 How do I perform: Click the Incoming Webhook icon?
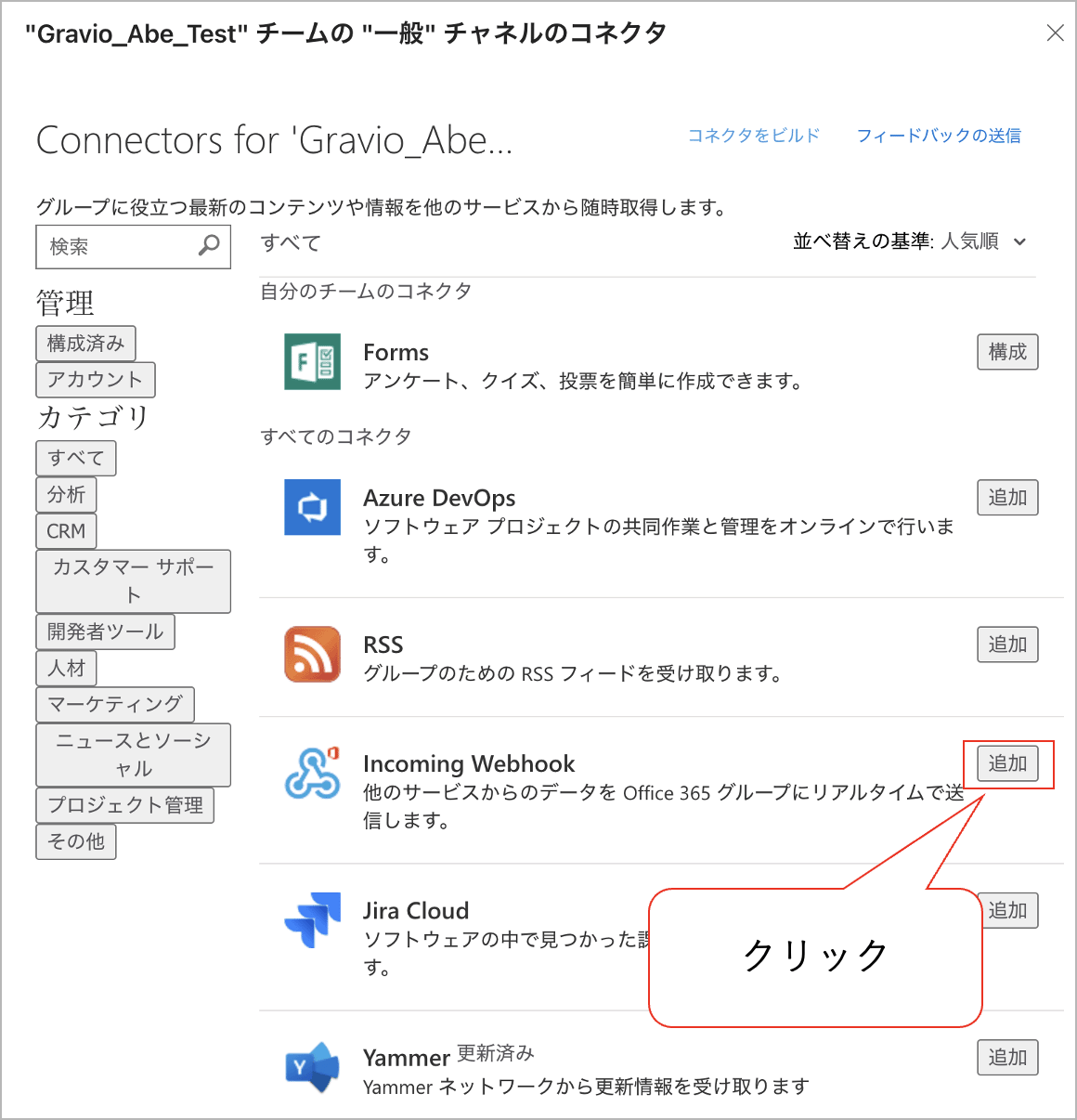(312, 773)
